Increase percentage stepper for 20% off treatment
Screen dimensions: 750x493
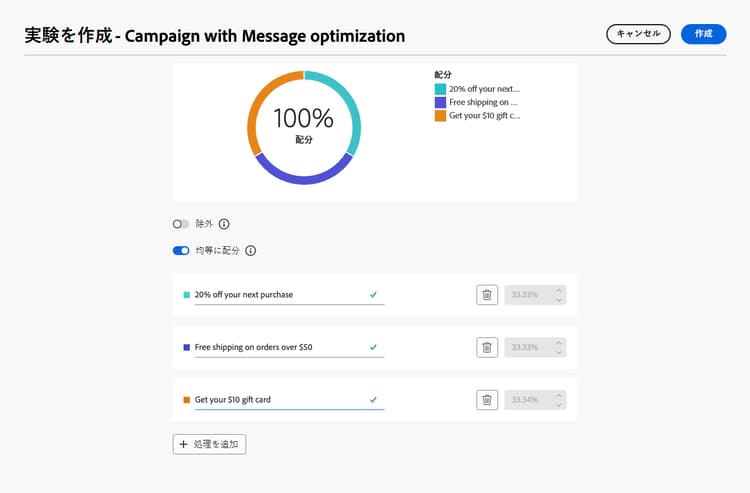[558, 291]
